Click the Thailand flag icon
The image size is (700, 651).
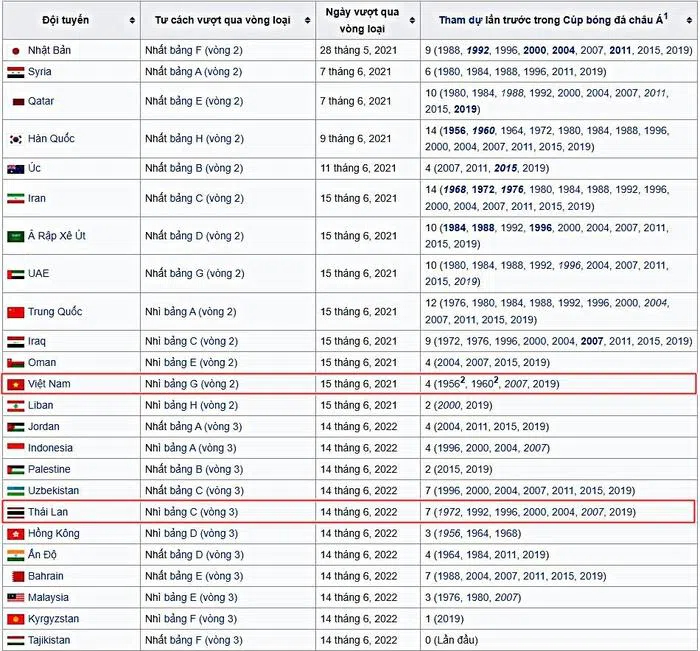coord(16,513)
